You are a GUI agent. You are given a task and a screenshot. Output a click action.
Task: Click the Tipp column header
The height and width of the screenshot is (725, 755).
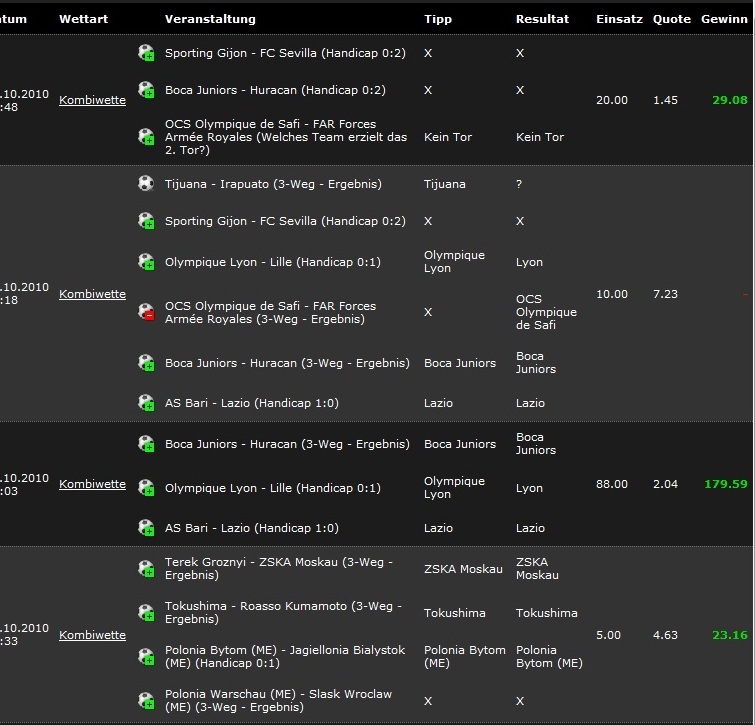438,20
